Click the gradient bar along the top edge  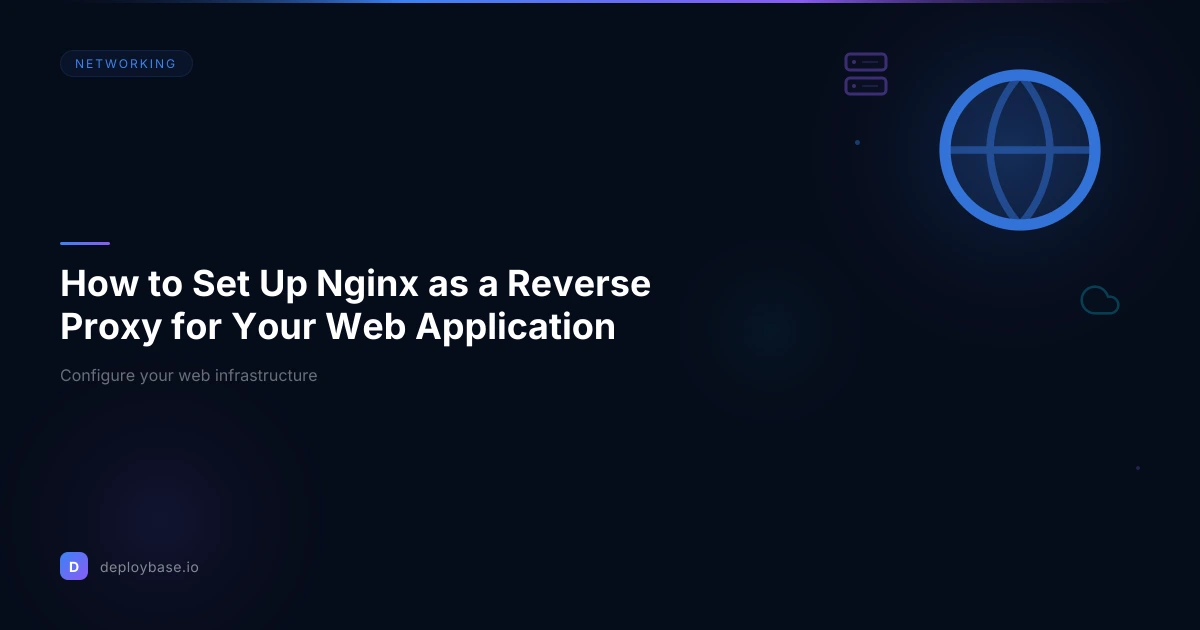tap(600, 2)
